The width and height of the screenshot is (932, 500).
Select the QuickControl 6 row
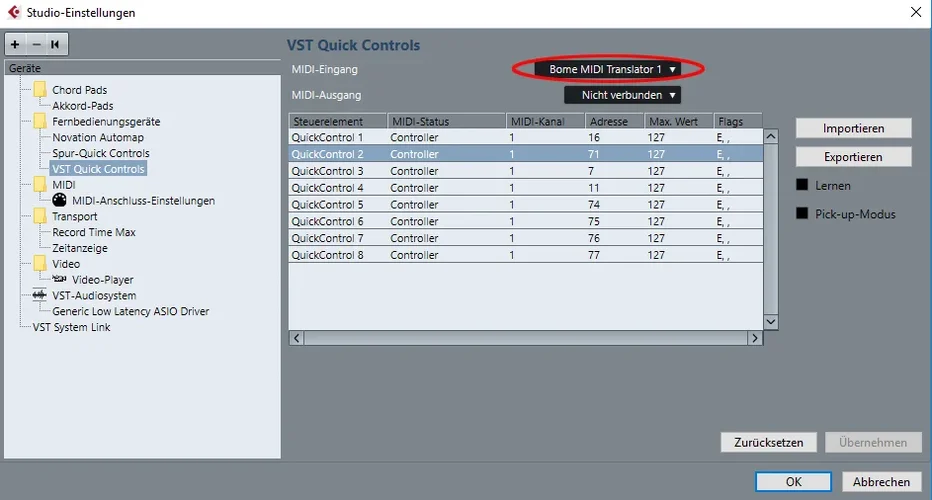[525, 221]
